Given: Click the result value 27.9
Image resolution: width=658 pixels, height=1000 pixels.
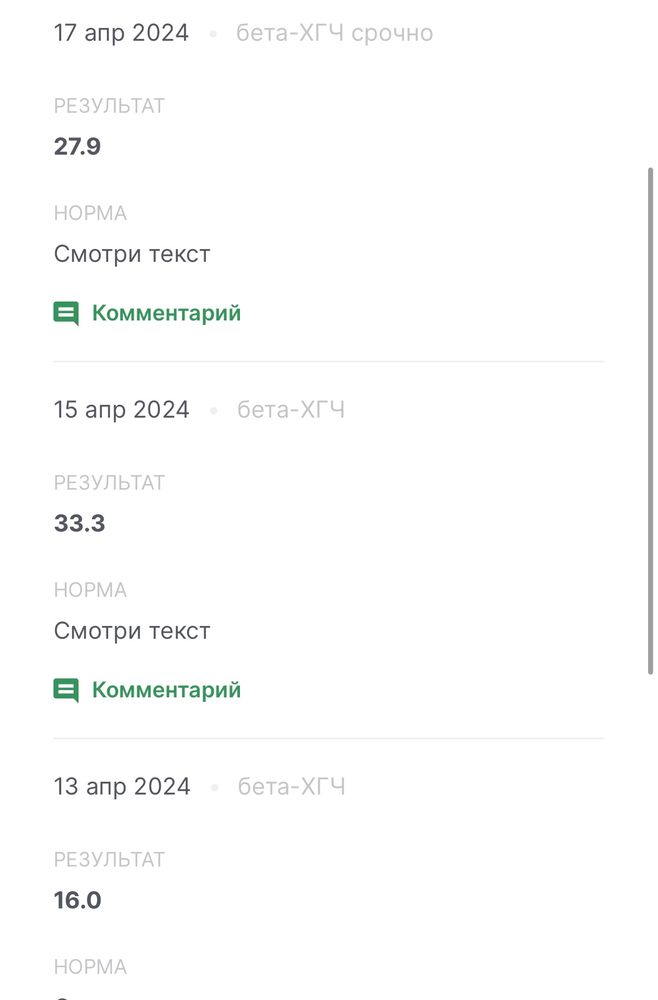Looking at the screenshot, I should pyautogui.click(x=79, y=146).
